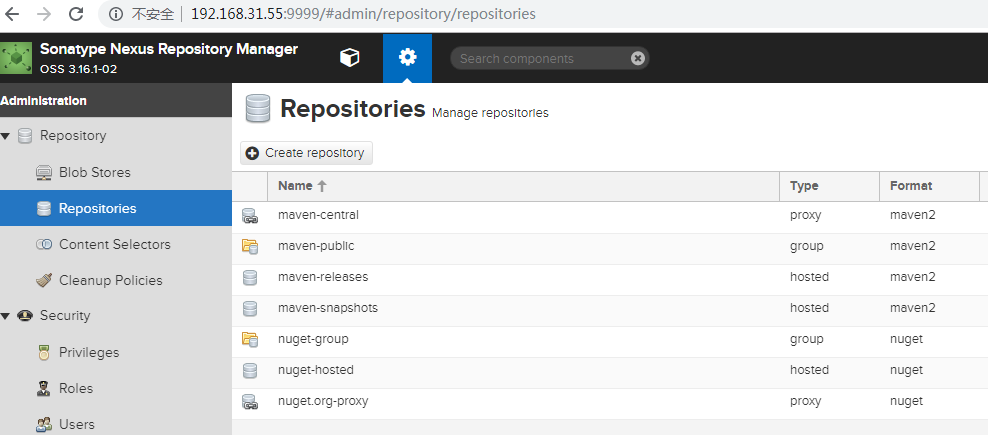Open Blob Stores in sidebar
Screen dimensions: 988x435
pyautogui.click(x=95, y=172)
